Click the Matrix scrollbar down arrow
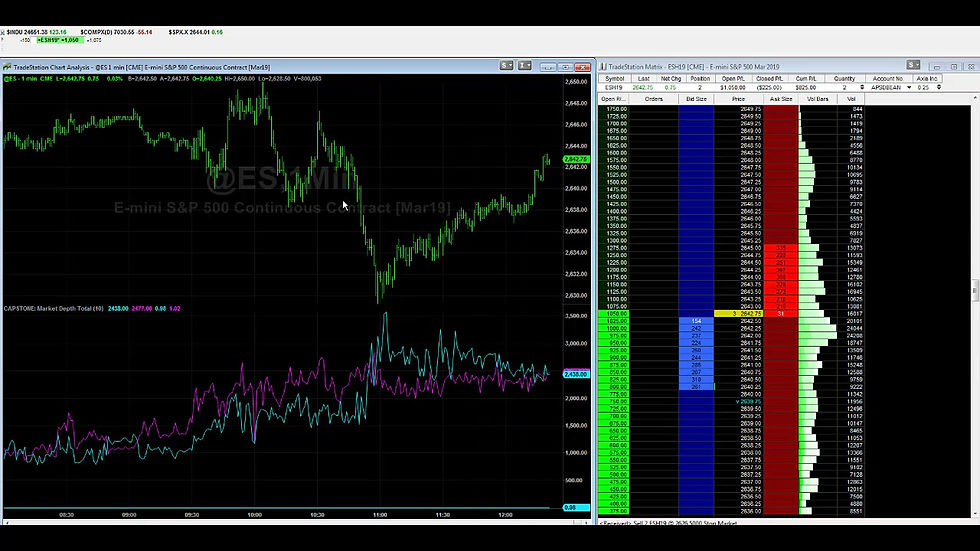This screenshot has width=980, height=551. tap(976, 515)
